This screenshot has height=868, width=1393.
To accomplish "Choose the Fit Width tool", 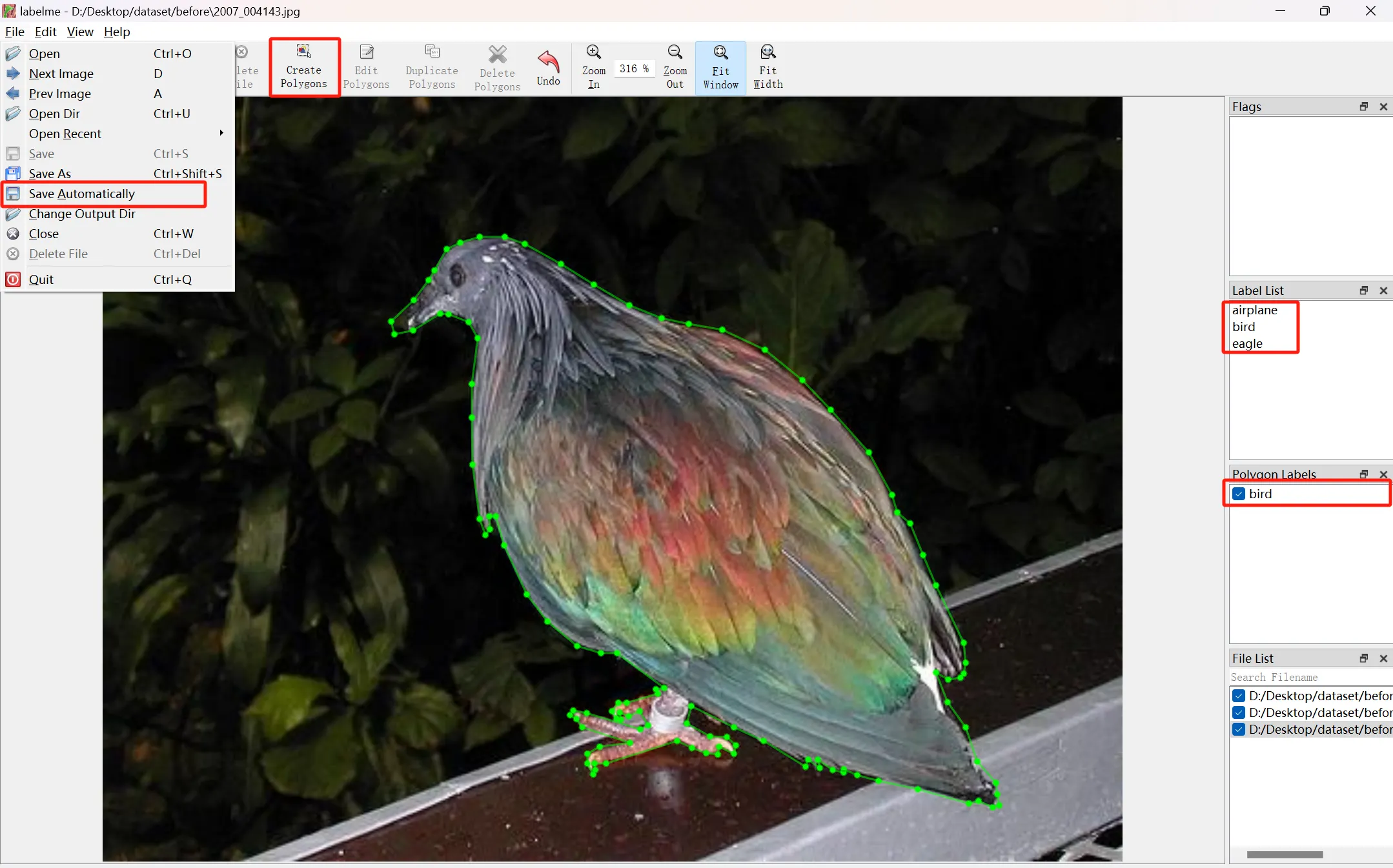I will (x=768, y=67).
